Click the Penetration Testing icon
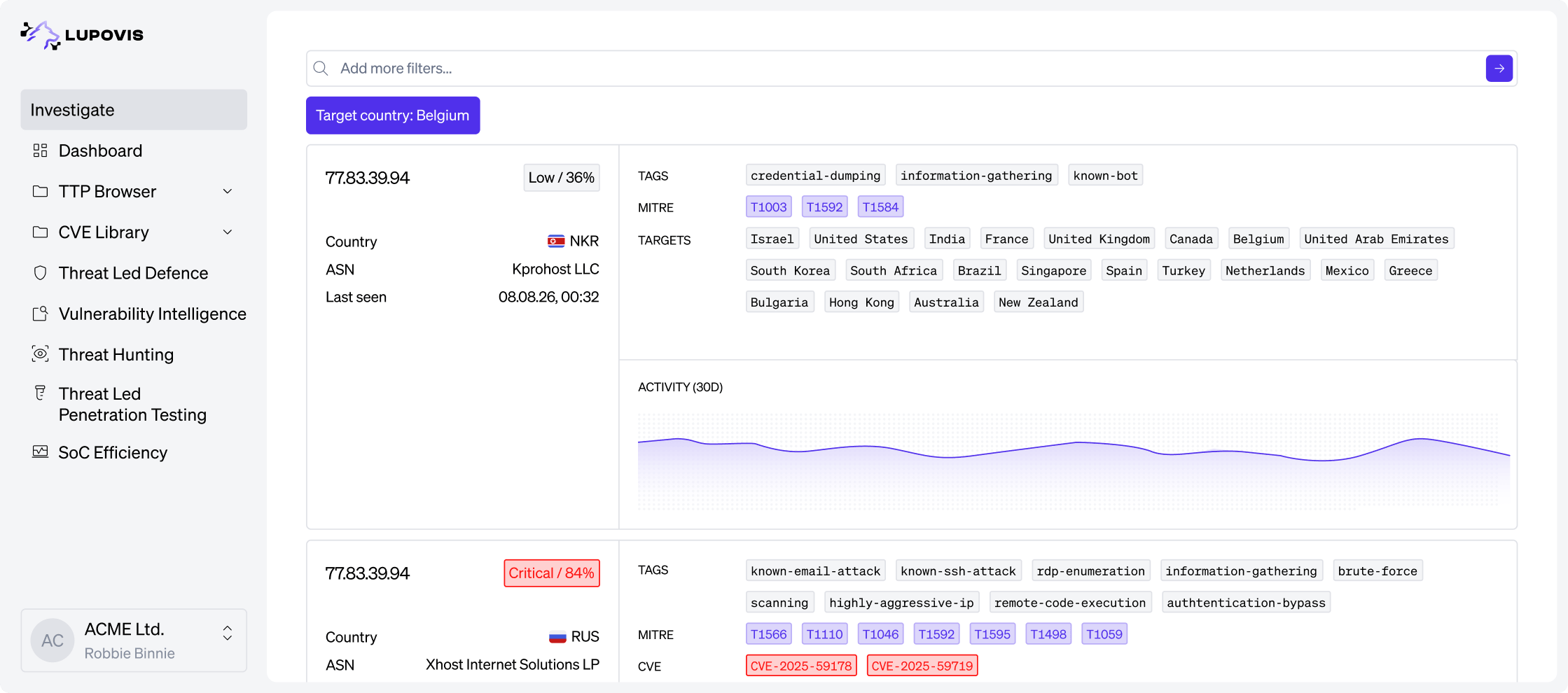The width and height of the screenshot is (1568, 693). click(41, 393)
